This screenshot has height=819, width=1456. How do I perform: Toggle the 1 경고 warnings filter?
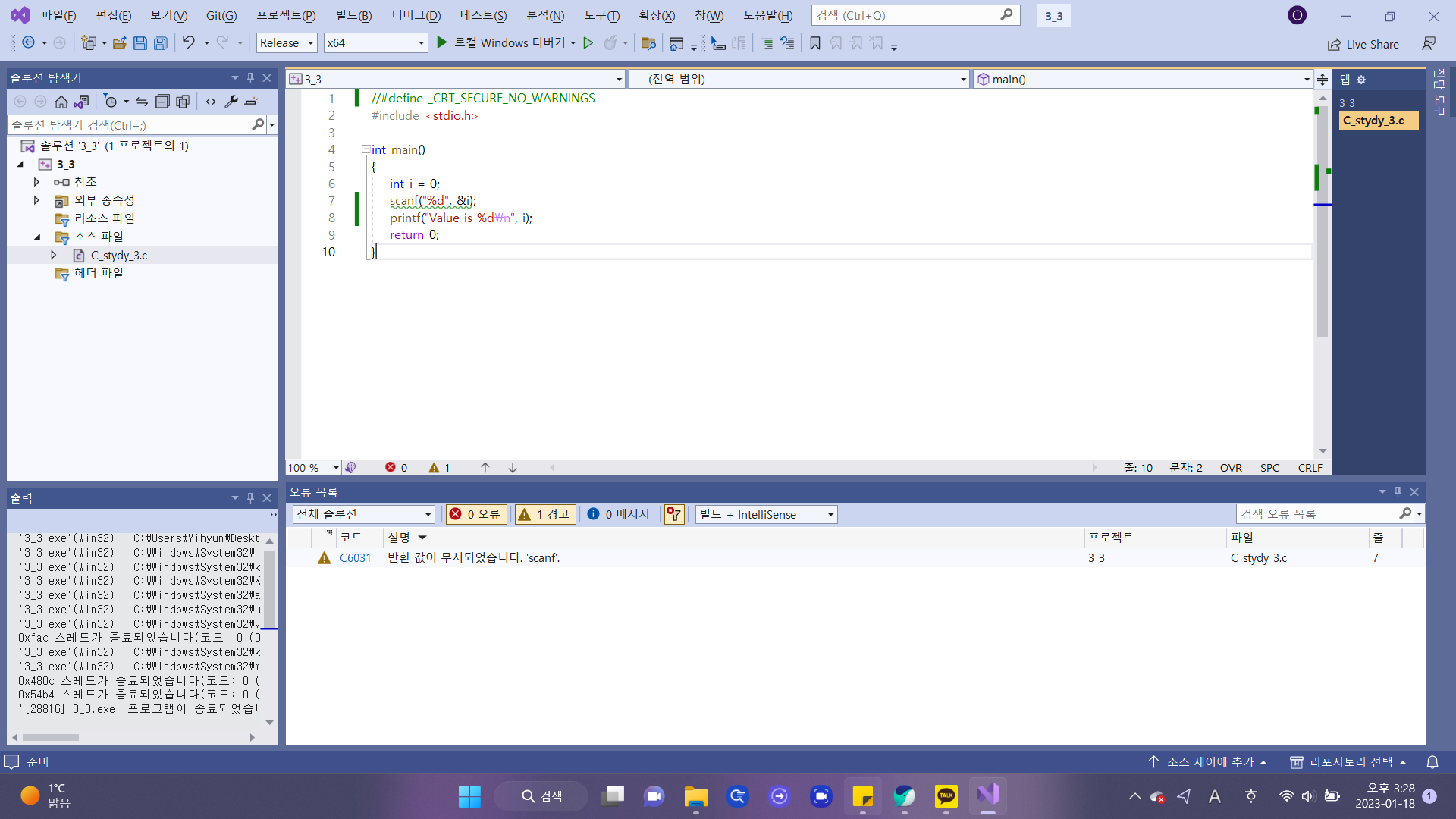(545, 514)
